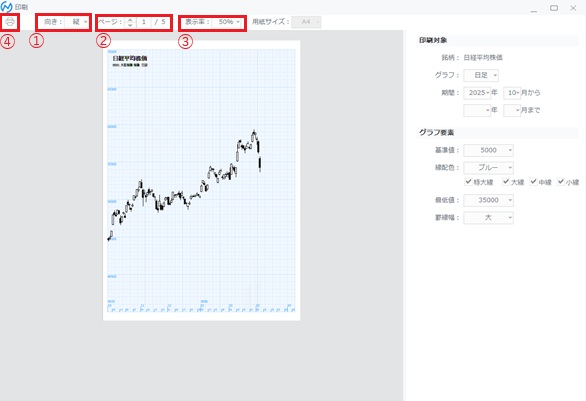Viewport: 586px width, 401px height.
Task: Increase page number with up stepper arrow
Action: pos(130,19)
